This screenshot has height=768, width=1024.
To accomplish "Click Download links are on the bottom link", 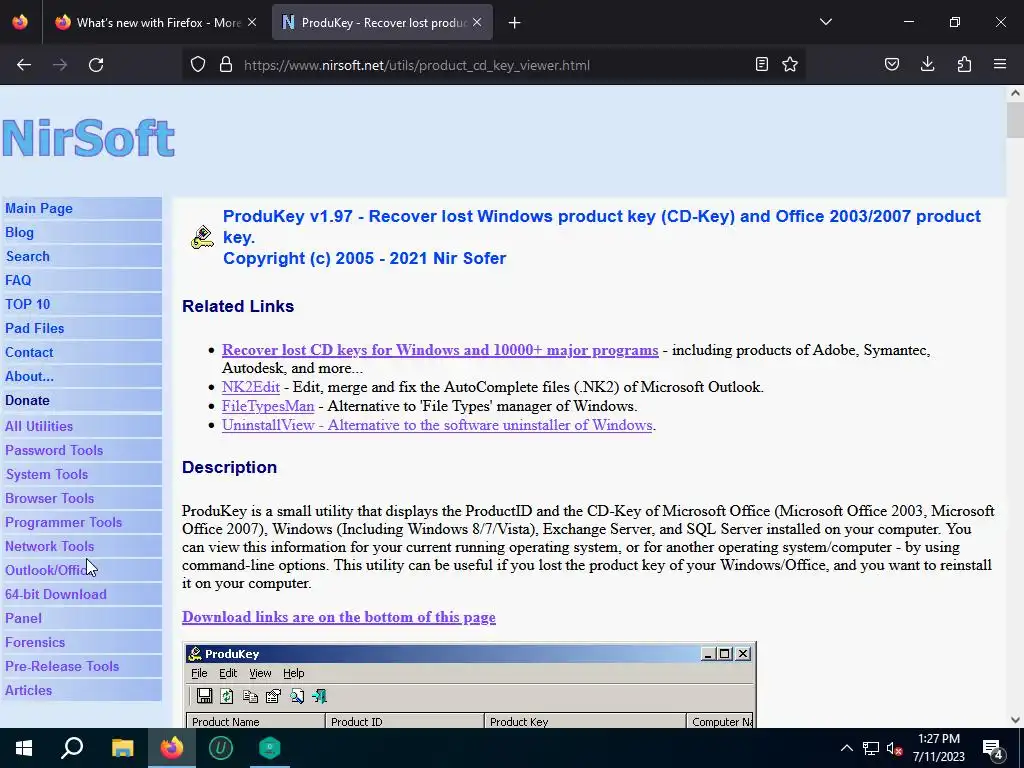I will click(339, 617).
